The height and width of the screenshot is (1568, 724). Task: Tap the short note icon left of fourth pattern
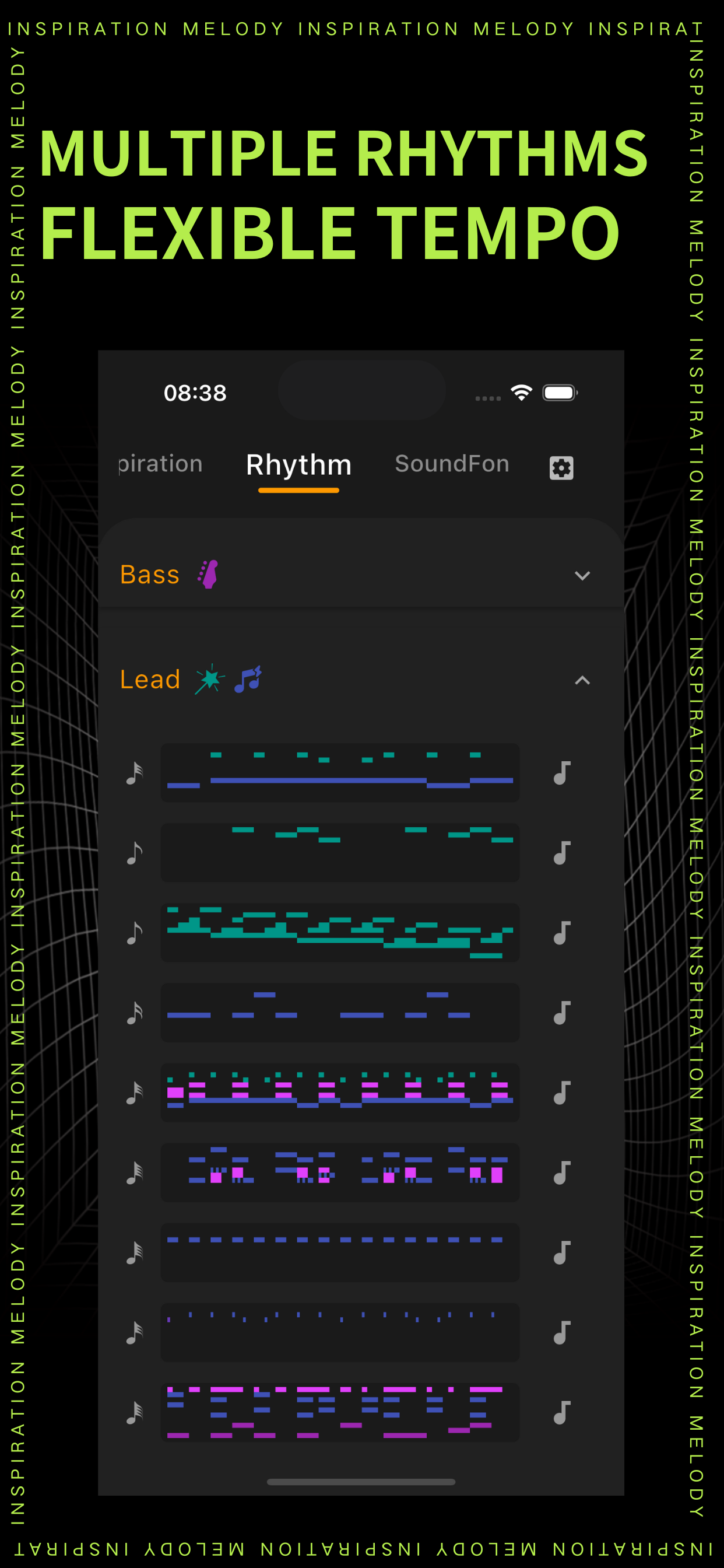135,1013
